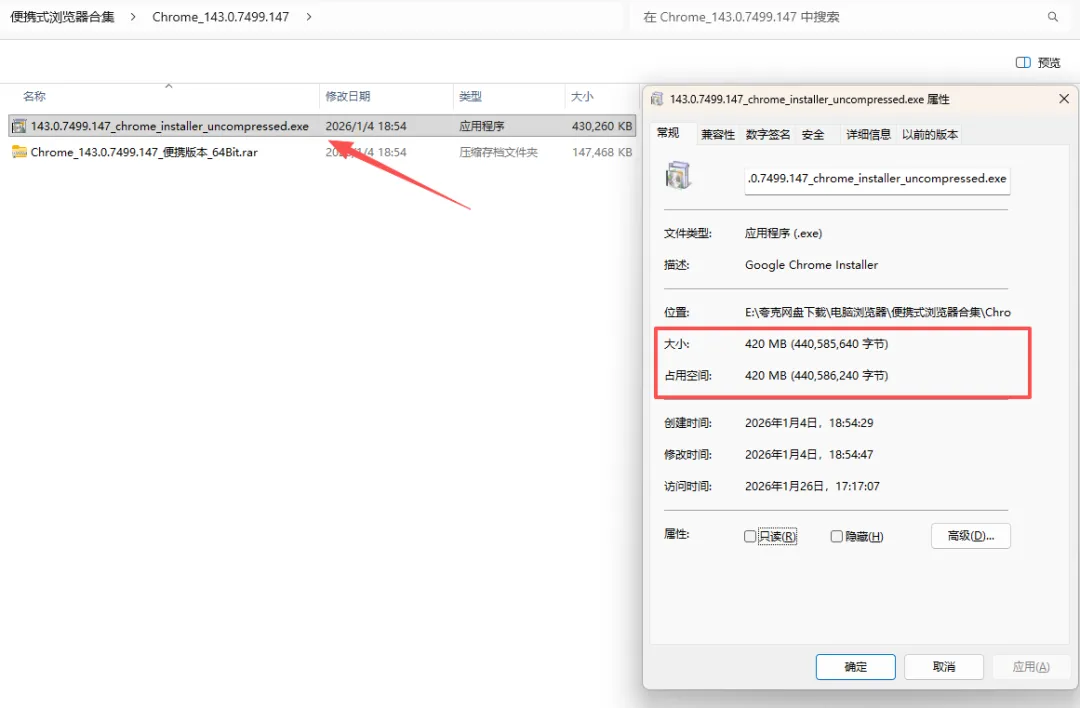Select file Chrome_143.0.7499.147_便携版本_64Bit.rar
The image size is (1080, 708).
(x=144, y=152)
